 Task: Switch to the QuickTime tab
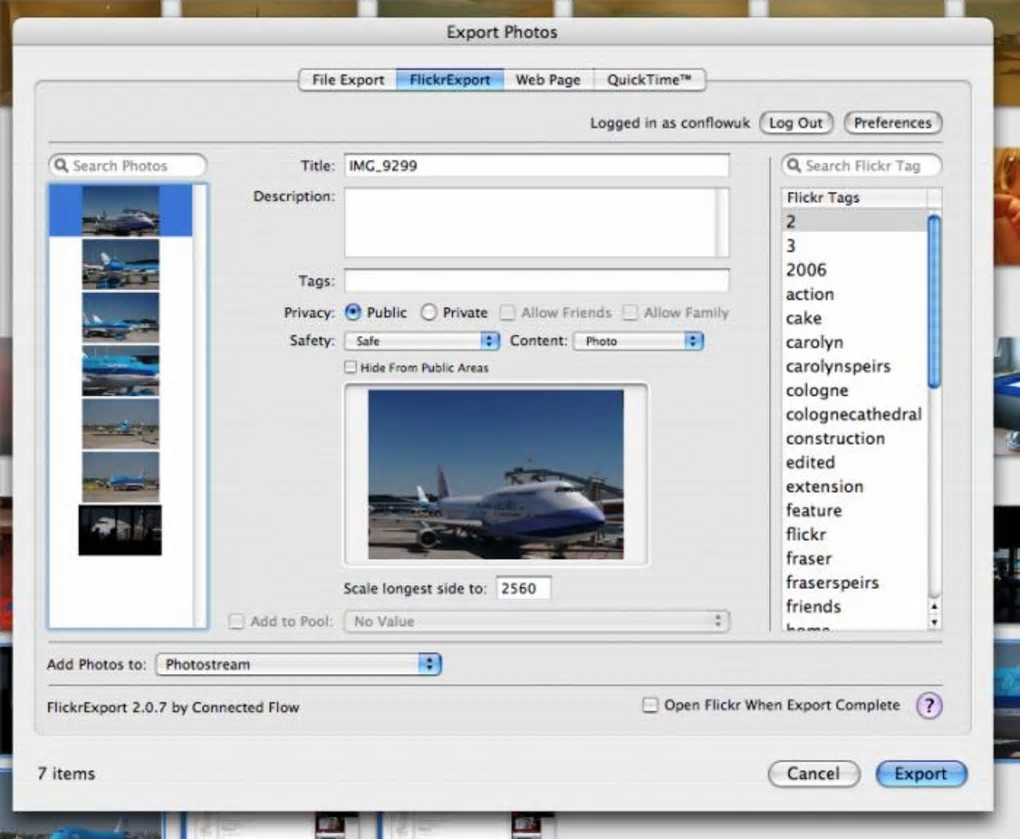pos(649,80)
